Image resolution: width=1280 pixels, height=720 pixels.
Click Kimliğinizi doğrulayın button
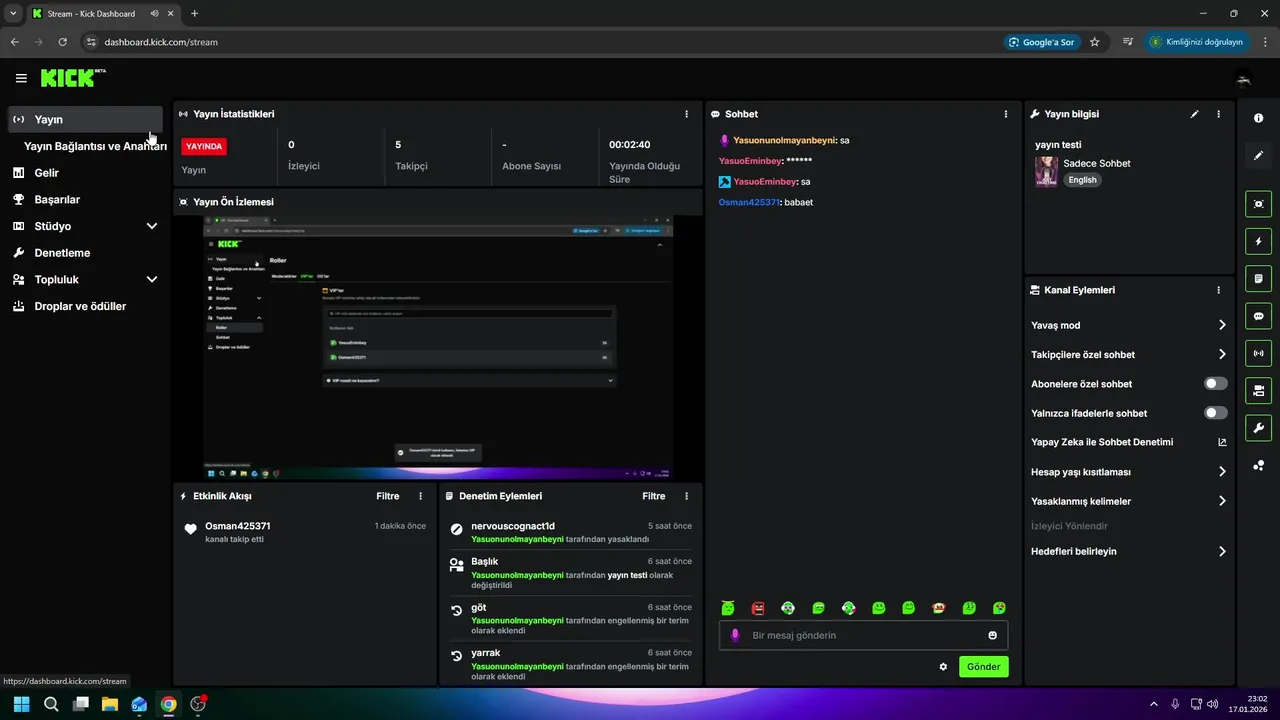(x=1198, y=42)
